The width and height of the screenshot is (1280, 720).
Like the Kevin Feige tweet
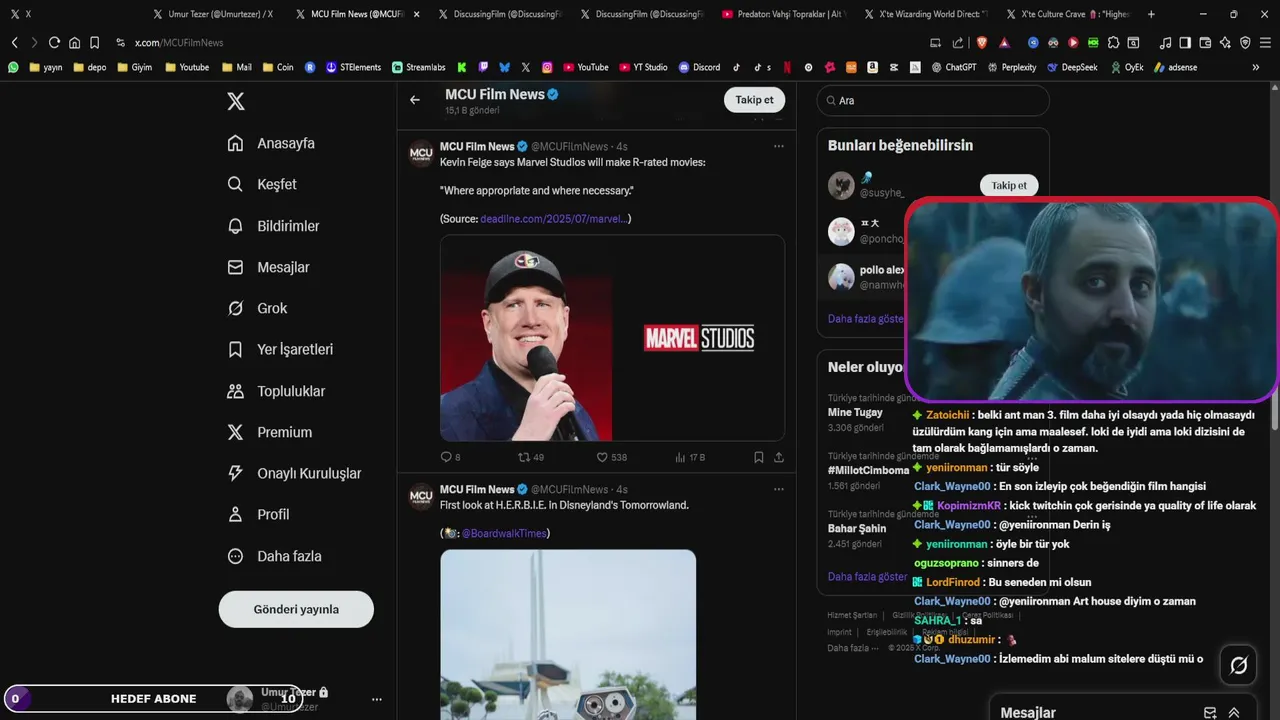click(611, 457)
